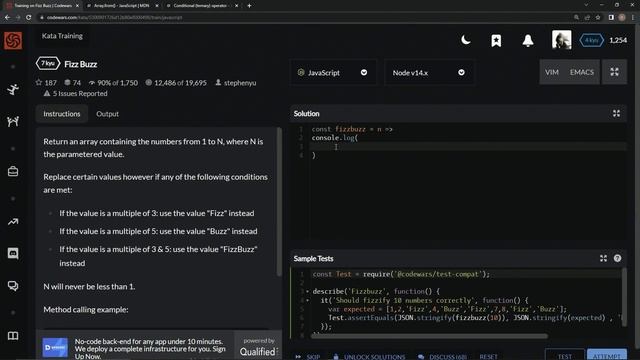Click UNLOCK SOLUTIONS

coord(369,356)
